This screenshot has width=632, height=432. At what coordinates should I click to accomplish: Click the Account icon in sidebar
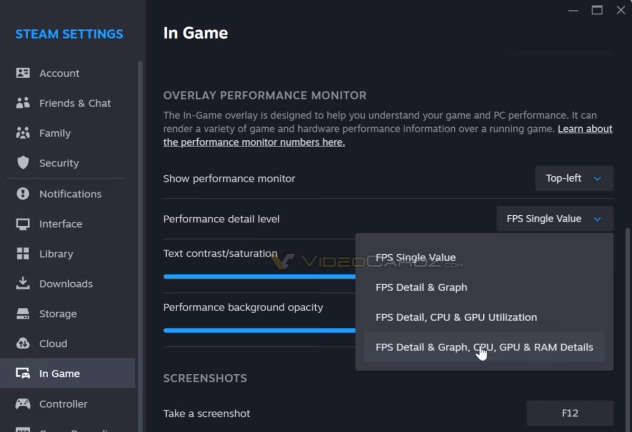coord(23,74)
